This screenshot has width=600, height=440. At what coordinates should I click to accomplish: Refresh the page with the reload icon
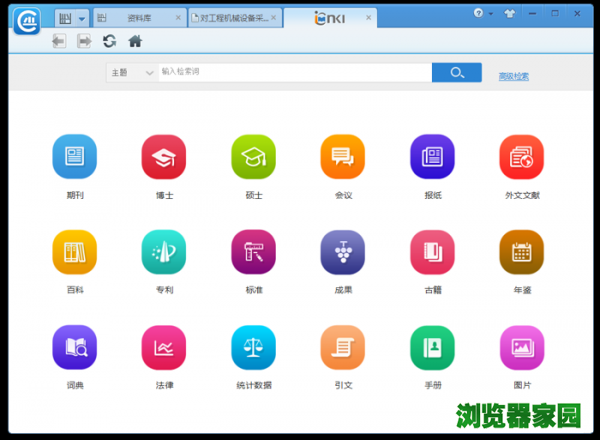[109, 41]
